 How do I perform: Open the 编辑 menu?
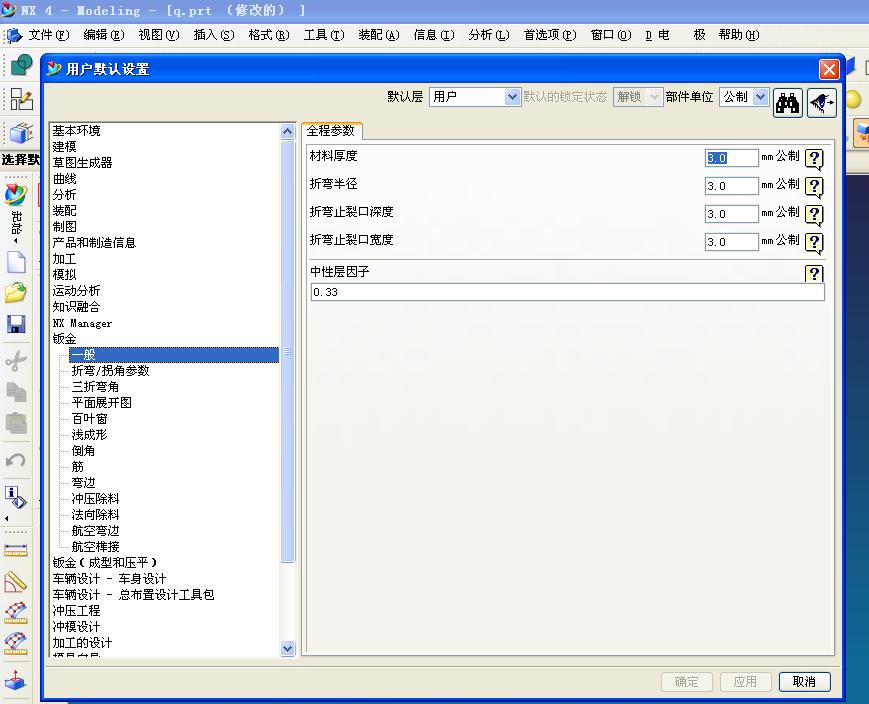click(104, 35)
